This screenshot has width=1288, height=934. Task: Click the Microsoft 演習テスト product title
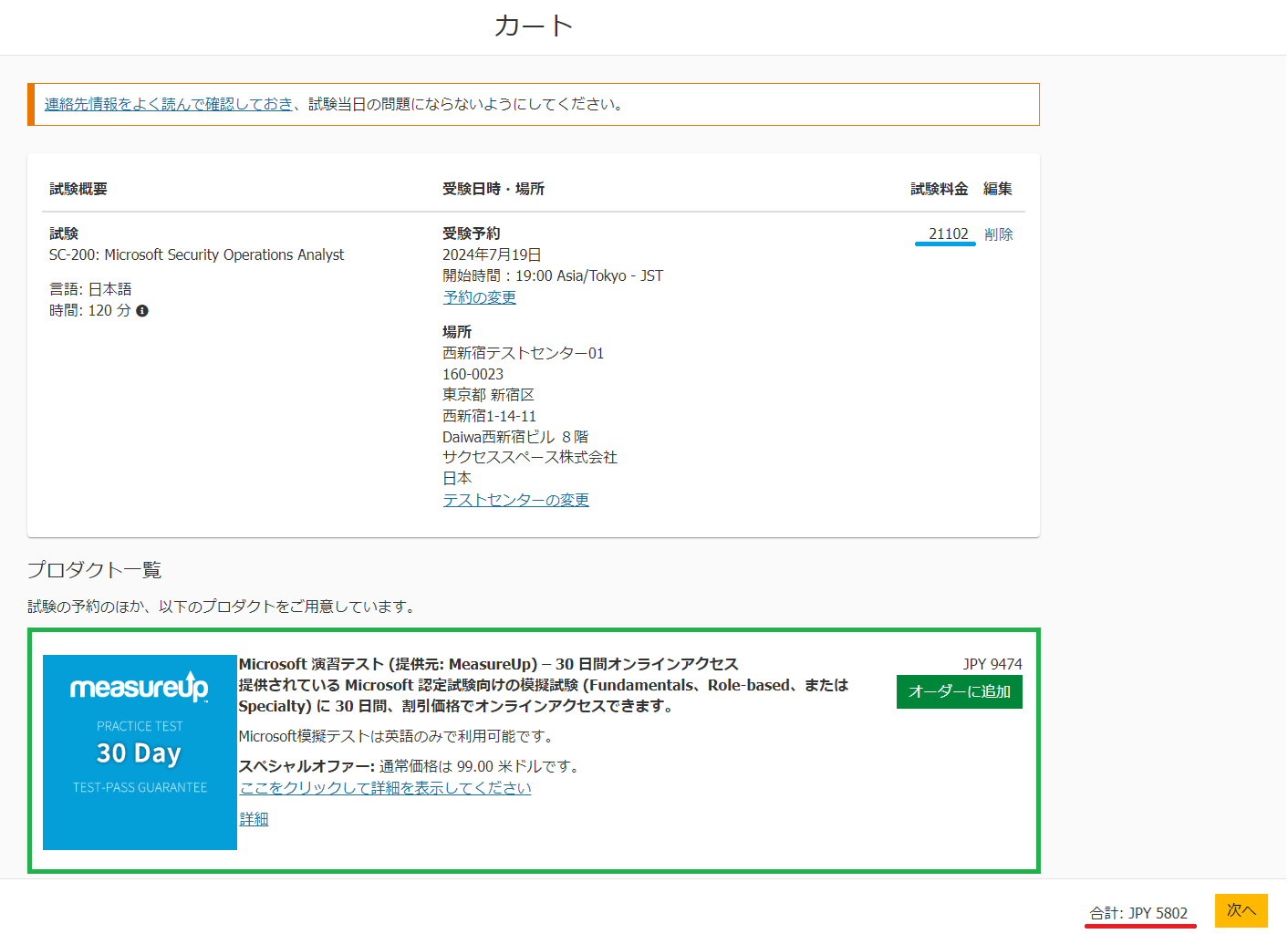click(489, 664)
